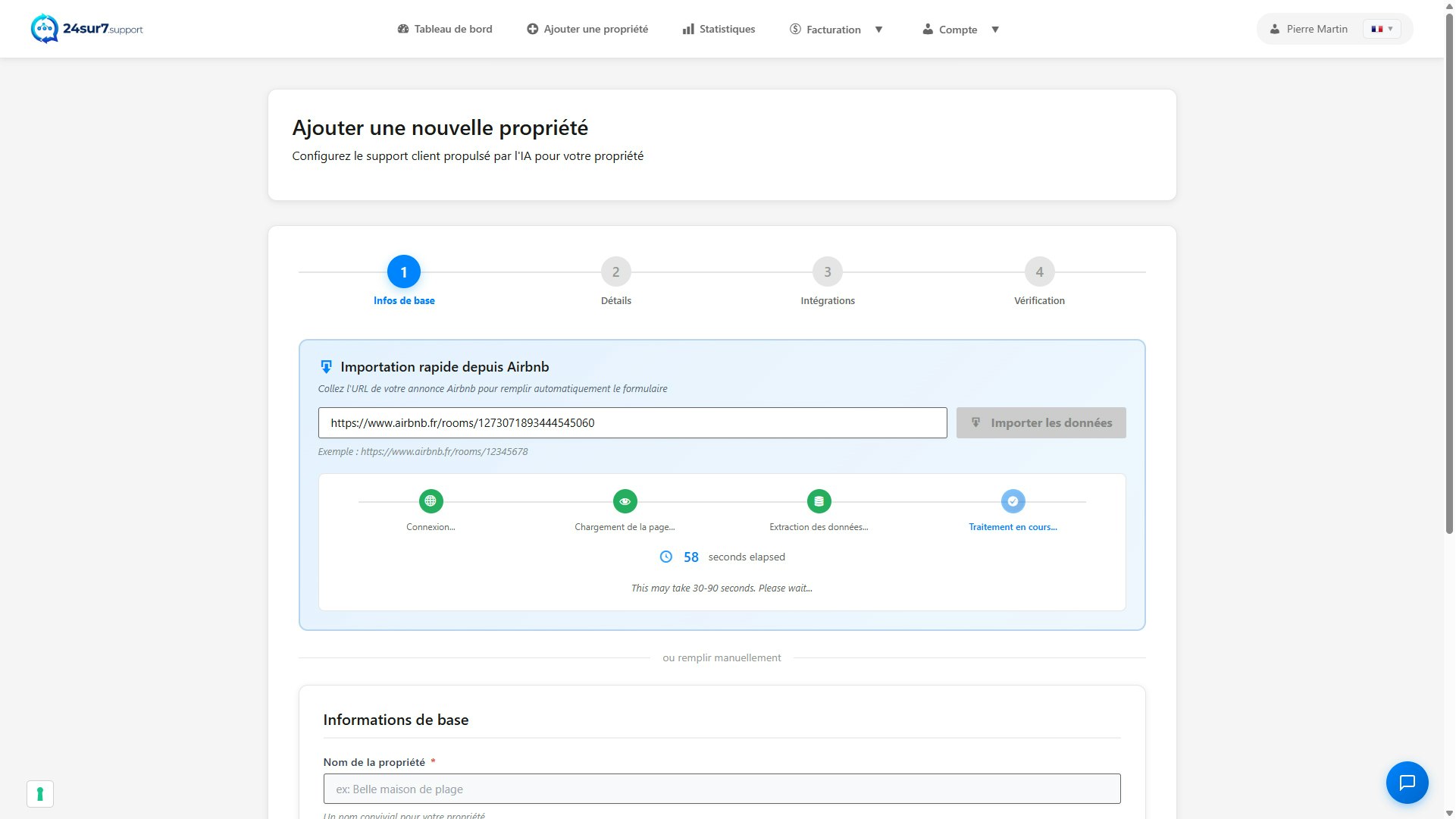Expand the Facturation dropdown arrow

(878, 30)
